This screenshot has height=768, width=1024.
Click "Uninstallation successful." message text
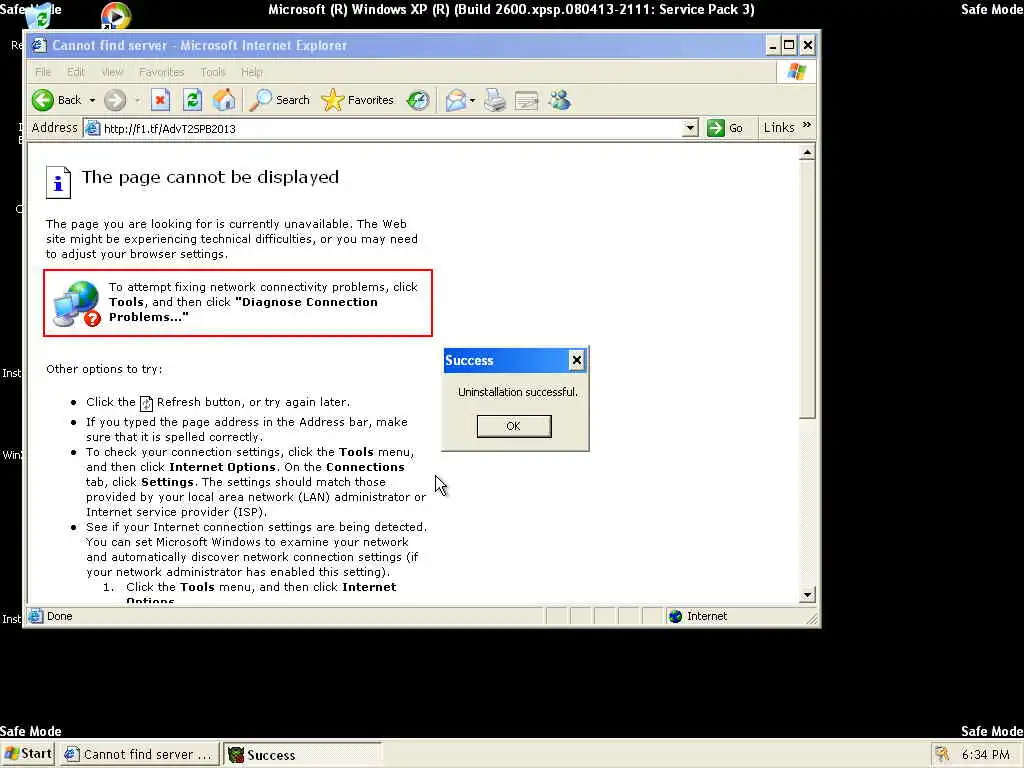click(518, 392)
